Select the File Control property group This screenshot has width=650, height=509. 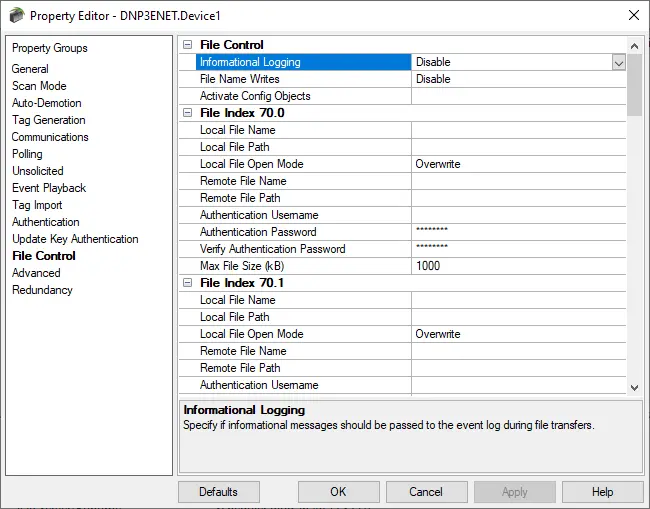point(44,256)
